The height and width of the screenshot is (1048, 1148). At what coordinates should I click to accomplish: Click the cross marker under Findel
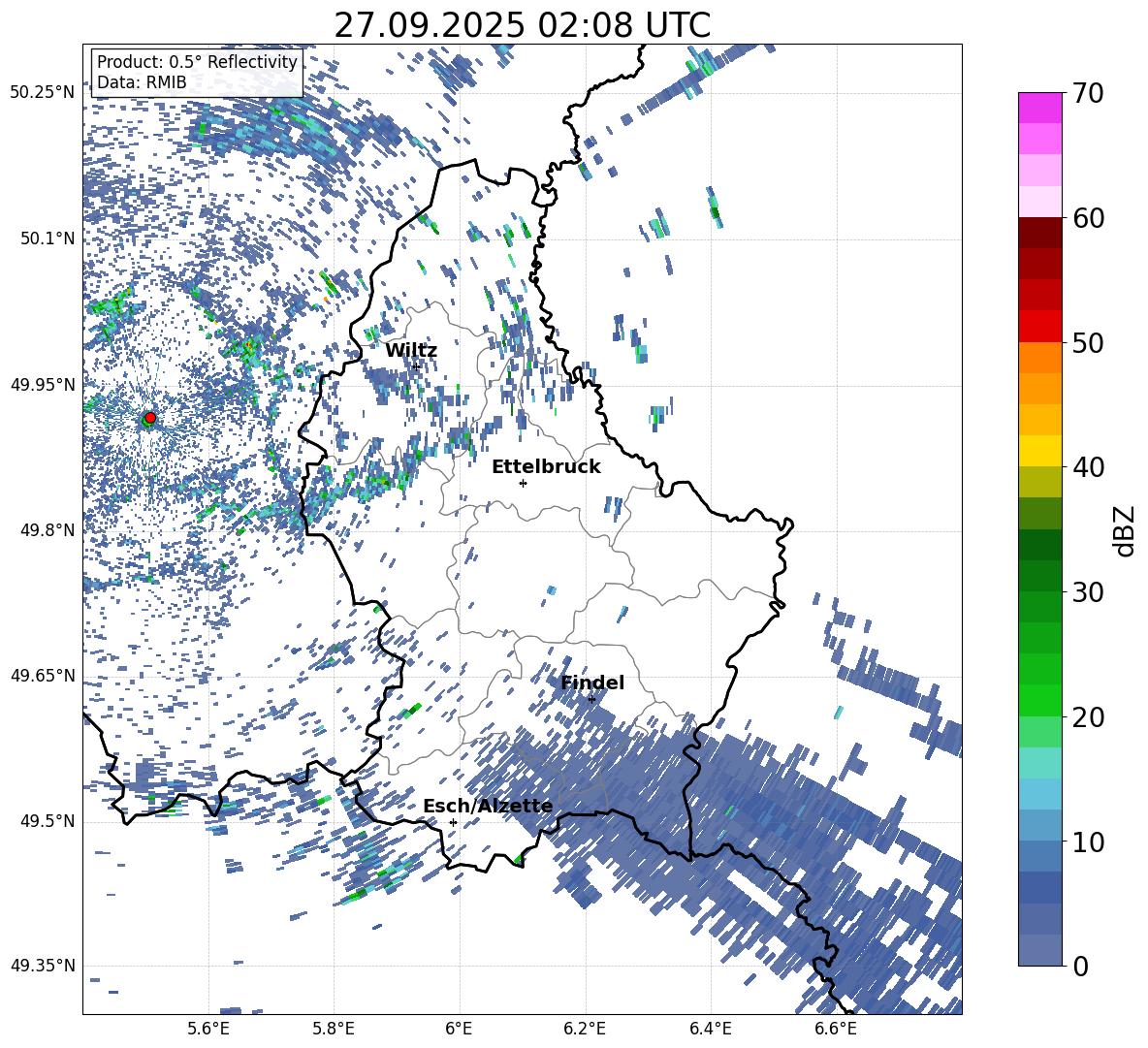pyautogui.click(x=591, y=699)
